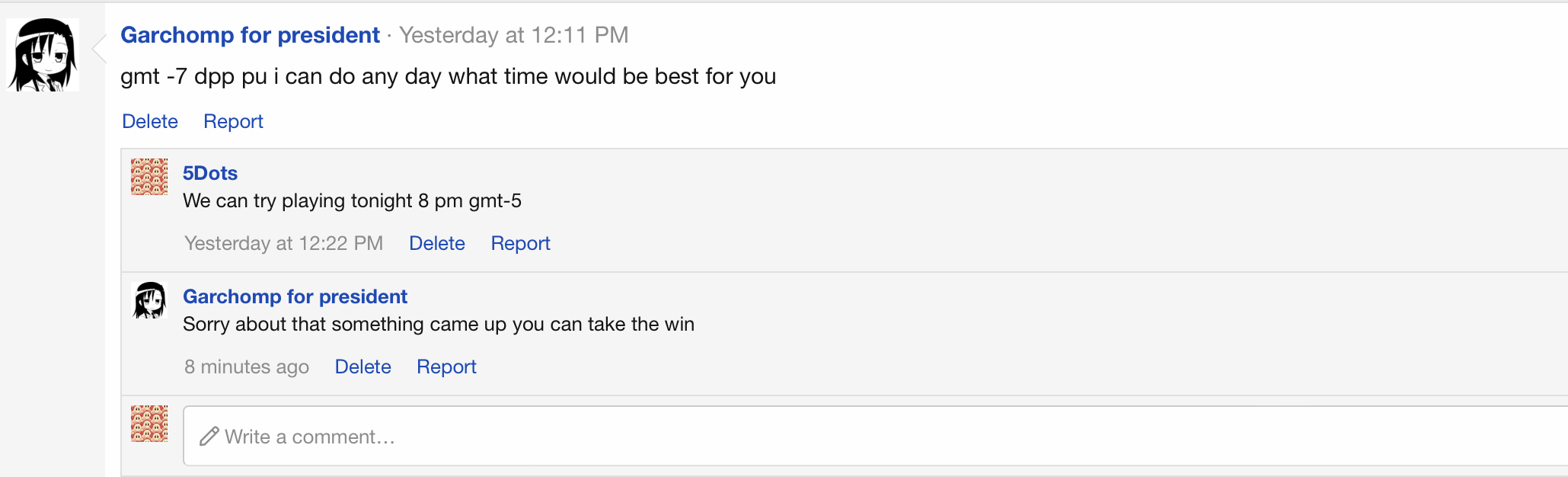
Task: Click the pencil icon in the comment box
Action: tap(209, 437)
